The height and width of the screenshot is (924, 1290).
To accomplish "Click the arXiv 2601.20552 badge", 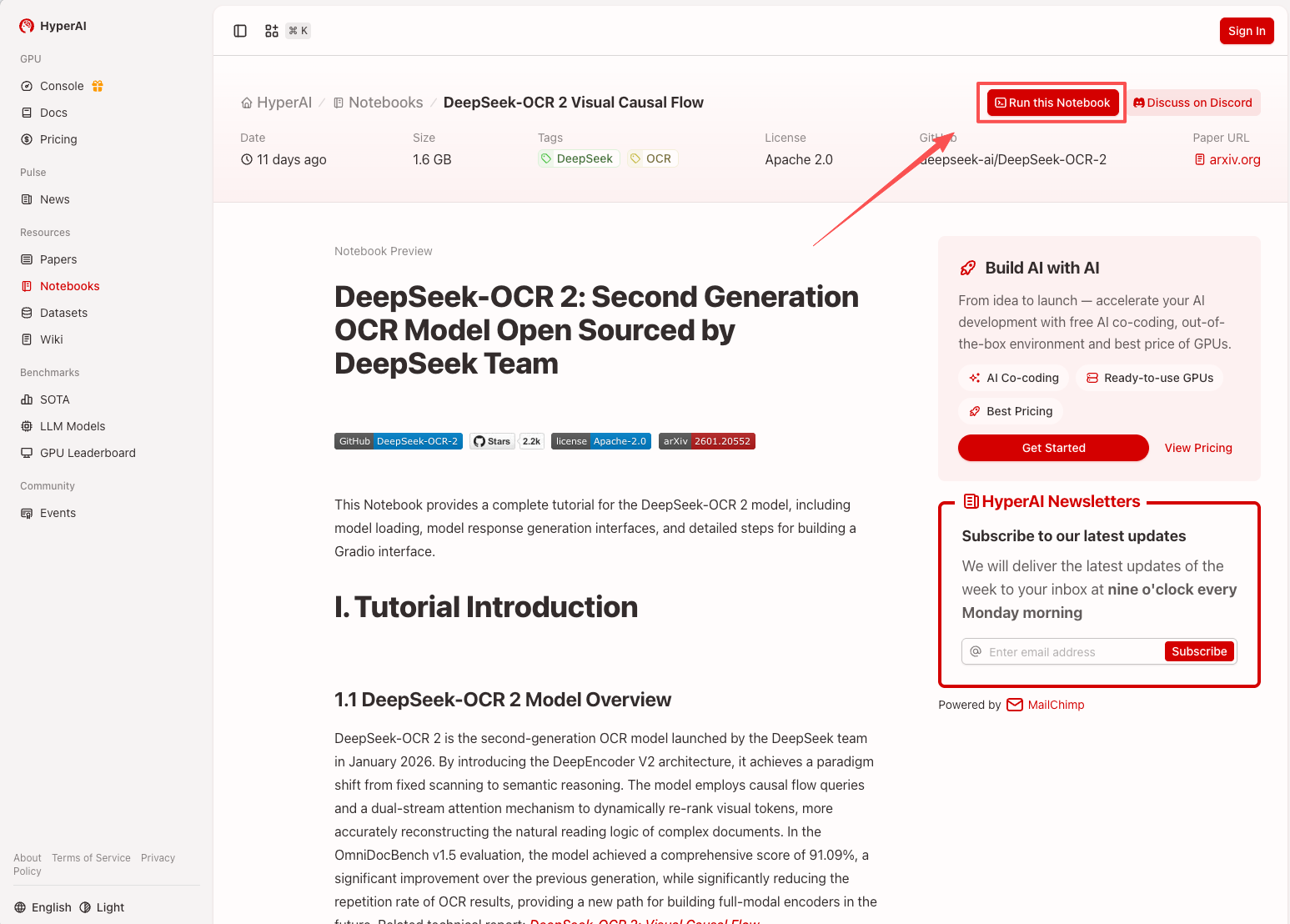I will (706, 441).
